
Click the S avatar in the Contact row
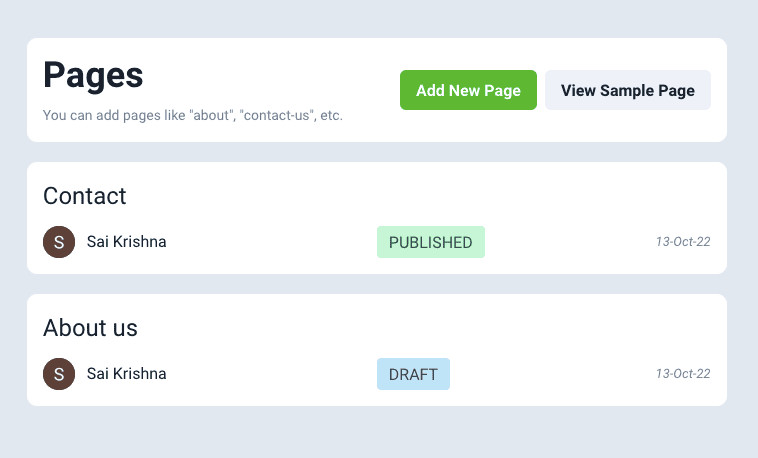pos(59,242)
